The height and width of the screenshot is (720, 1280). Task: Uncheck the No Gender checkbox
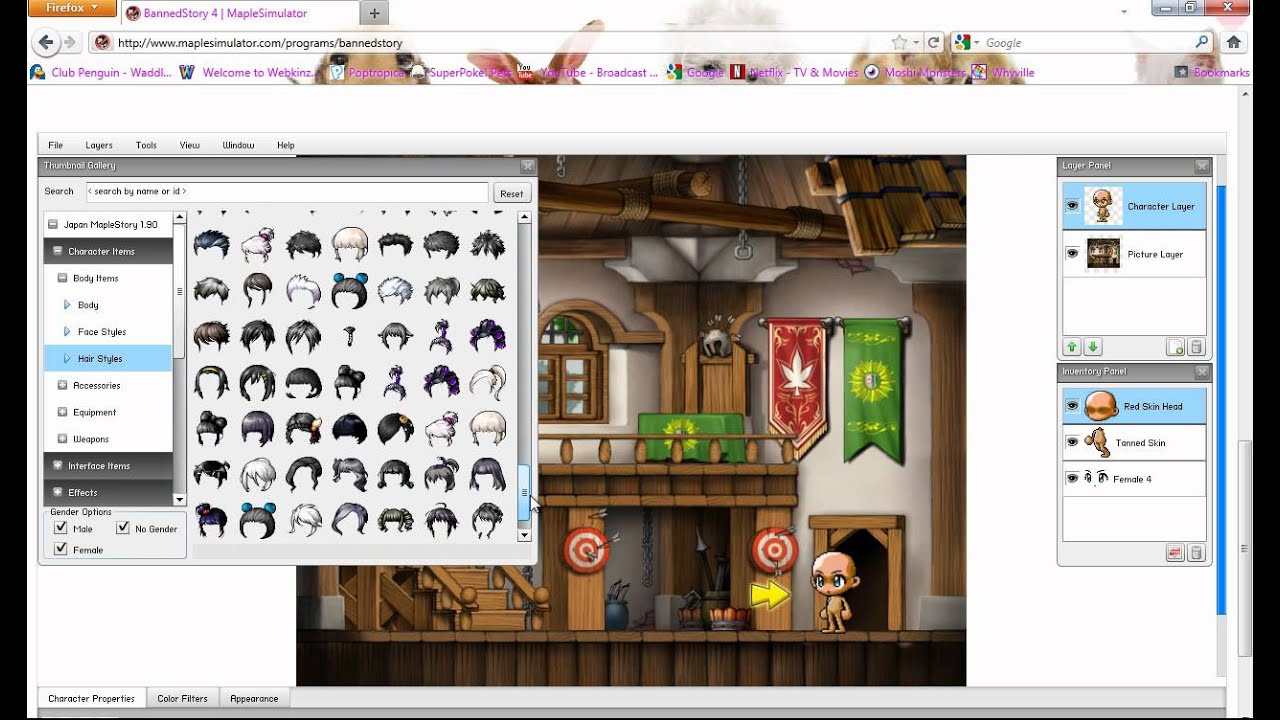click(123, 528)
